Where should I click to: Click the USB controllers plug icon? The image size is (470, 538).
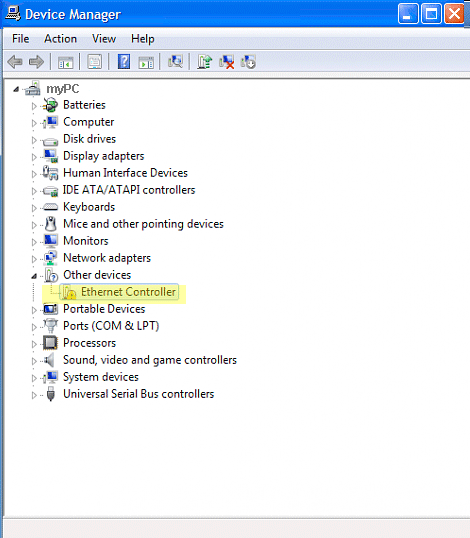coord(51,394)
